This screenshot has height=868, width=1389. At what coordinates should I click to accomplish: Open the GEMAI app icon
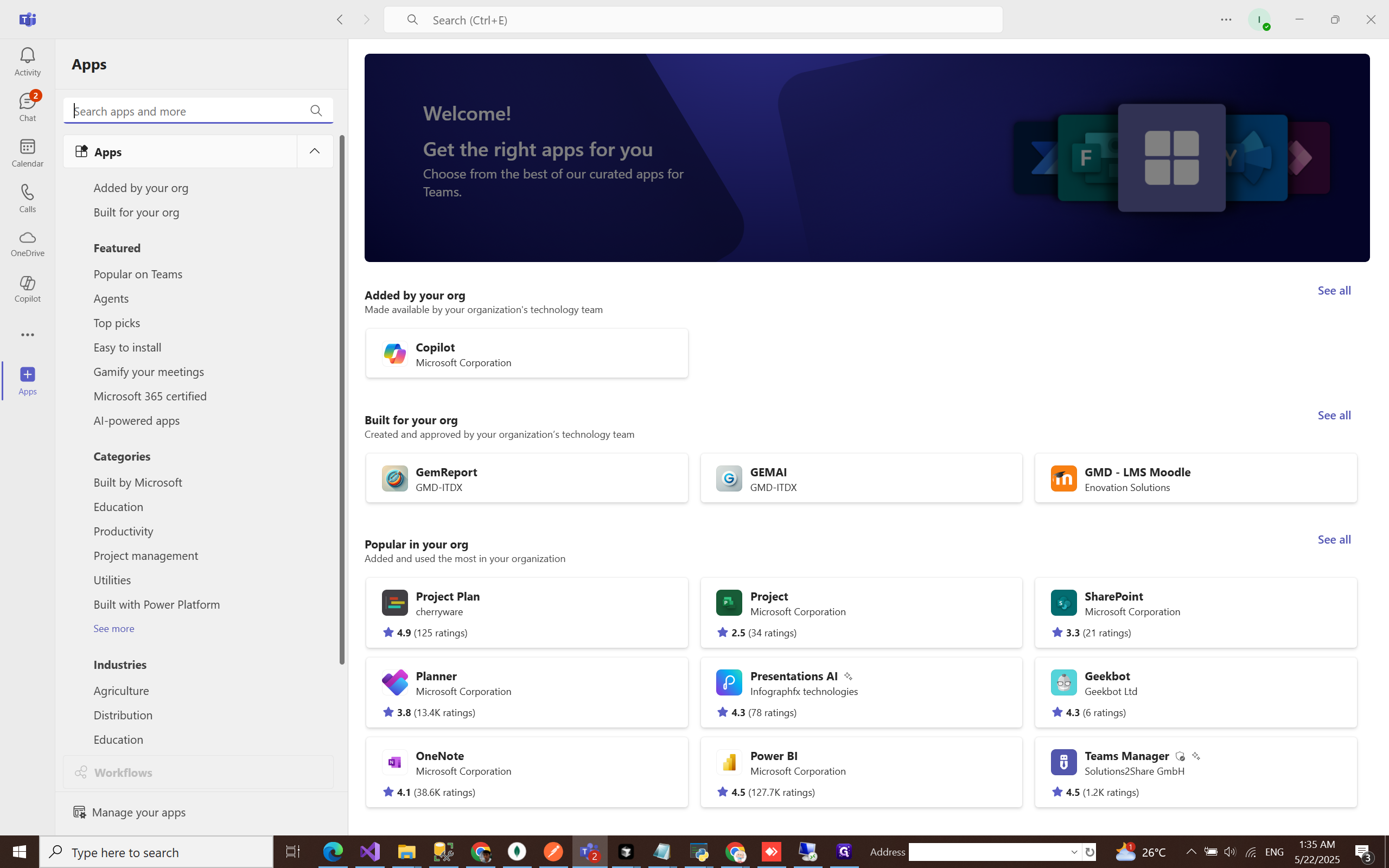[729, 478]
